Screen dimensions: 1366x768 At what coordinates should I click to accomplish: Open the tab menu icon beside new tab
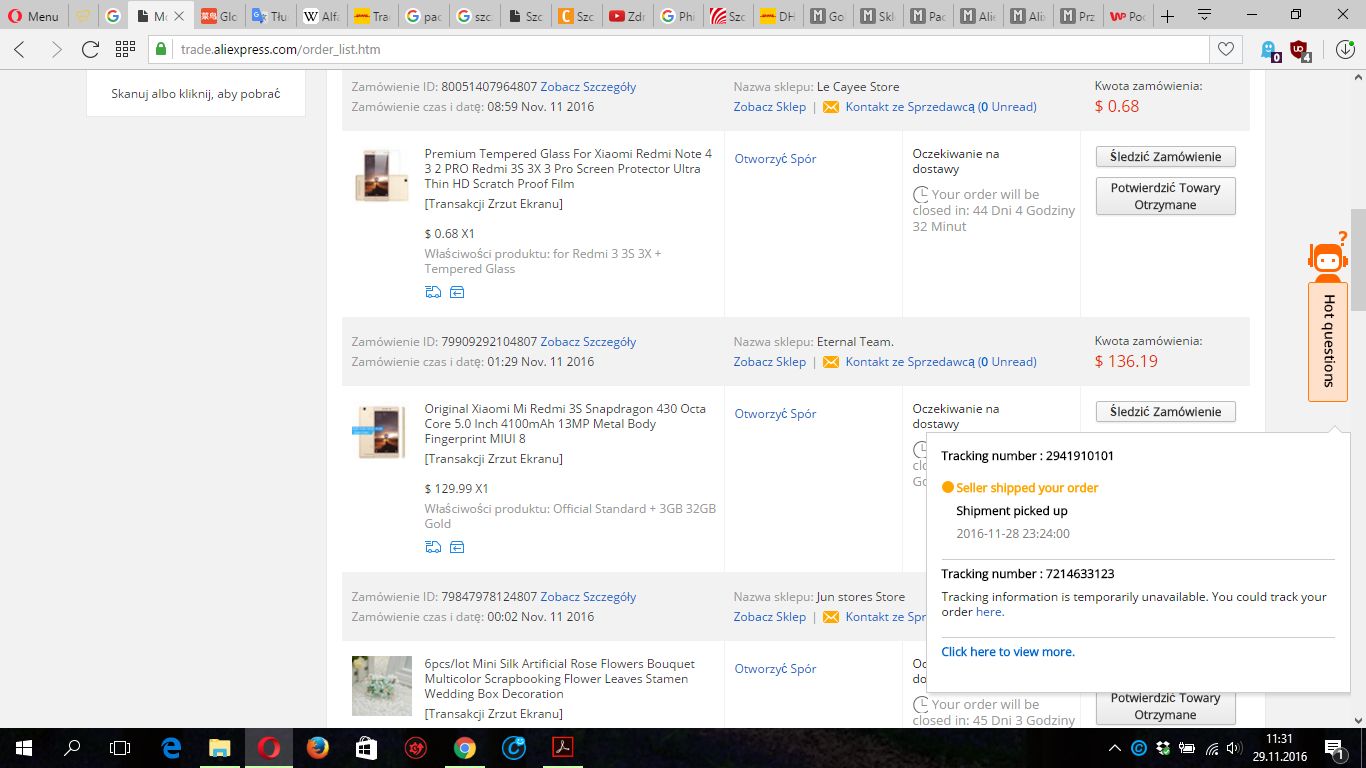pos(1205,16)
